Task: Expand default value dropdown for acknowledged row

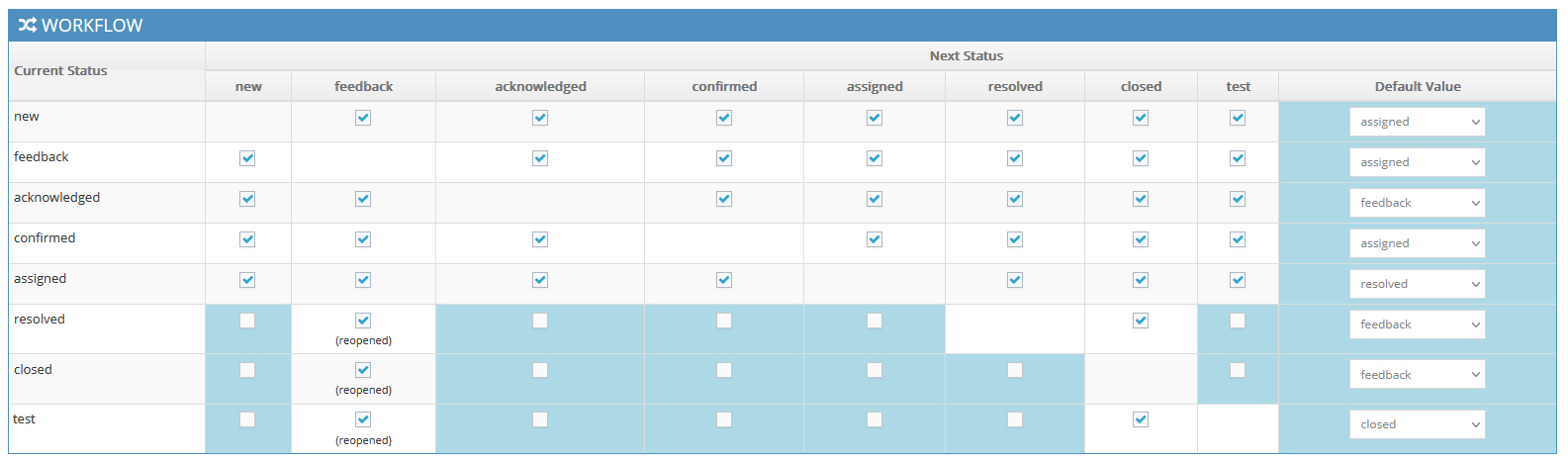Action: point(1417,203)
